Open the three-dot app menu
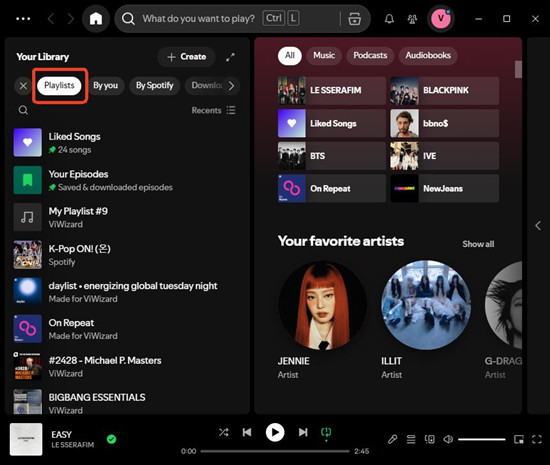The image size is (550, 465). (23, 19)
